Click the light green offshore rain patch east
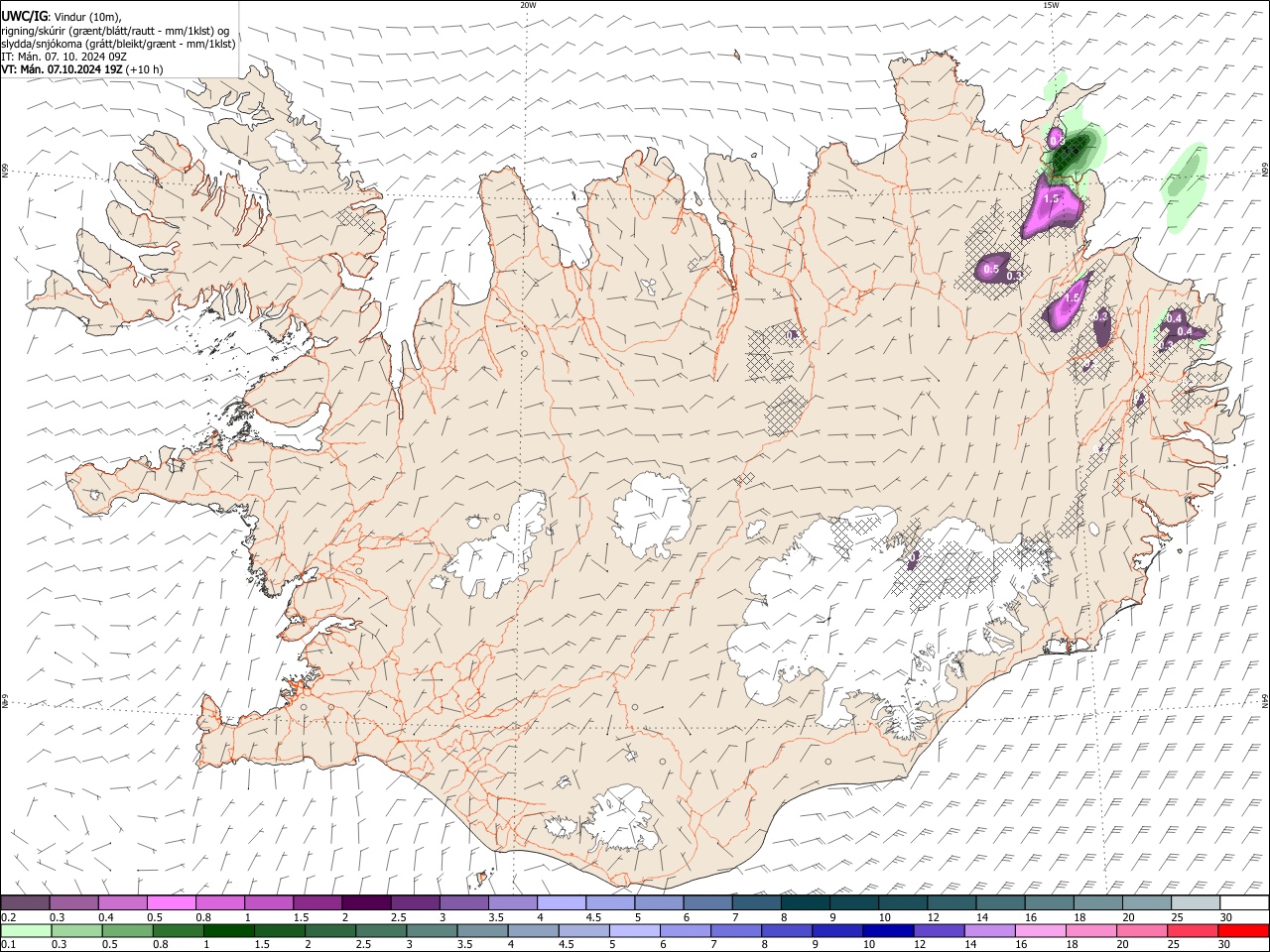This screenshot has width=1270, height=952. coord(1184,188)
